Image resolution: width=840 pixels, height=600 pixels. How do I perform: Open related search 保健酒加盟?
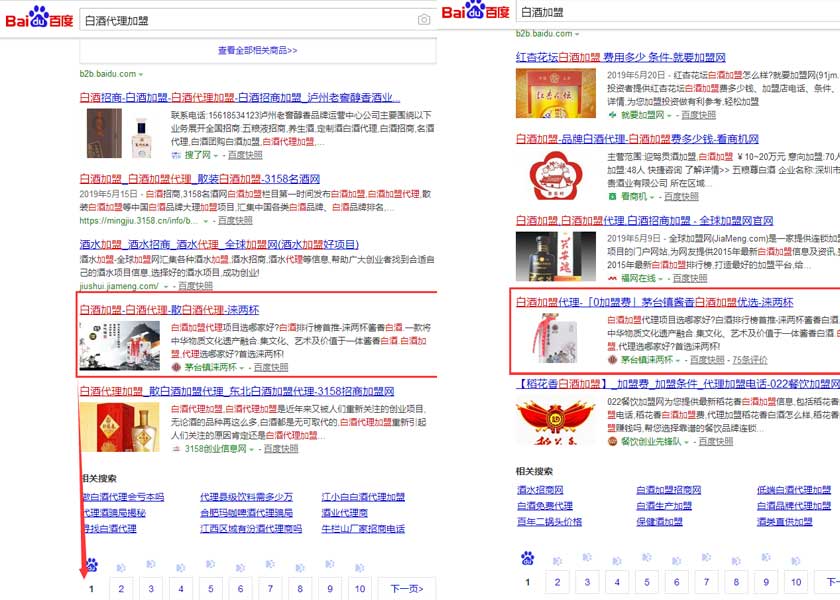(x=659, y=522)
